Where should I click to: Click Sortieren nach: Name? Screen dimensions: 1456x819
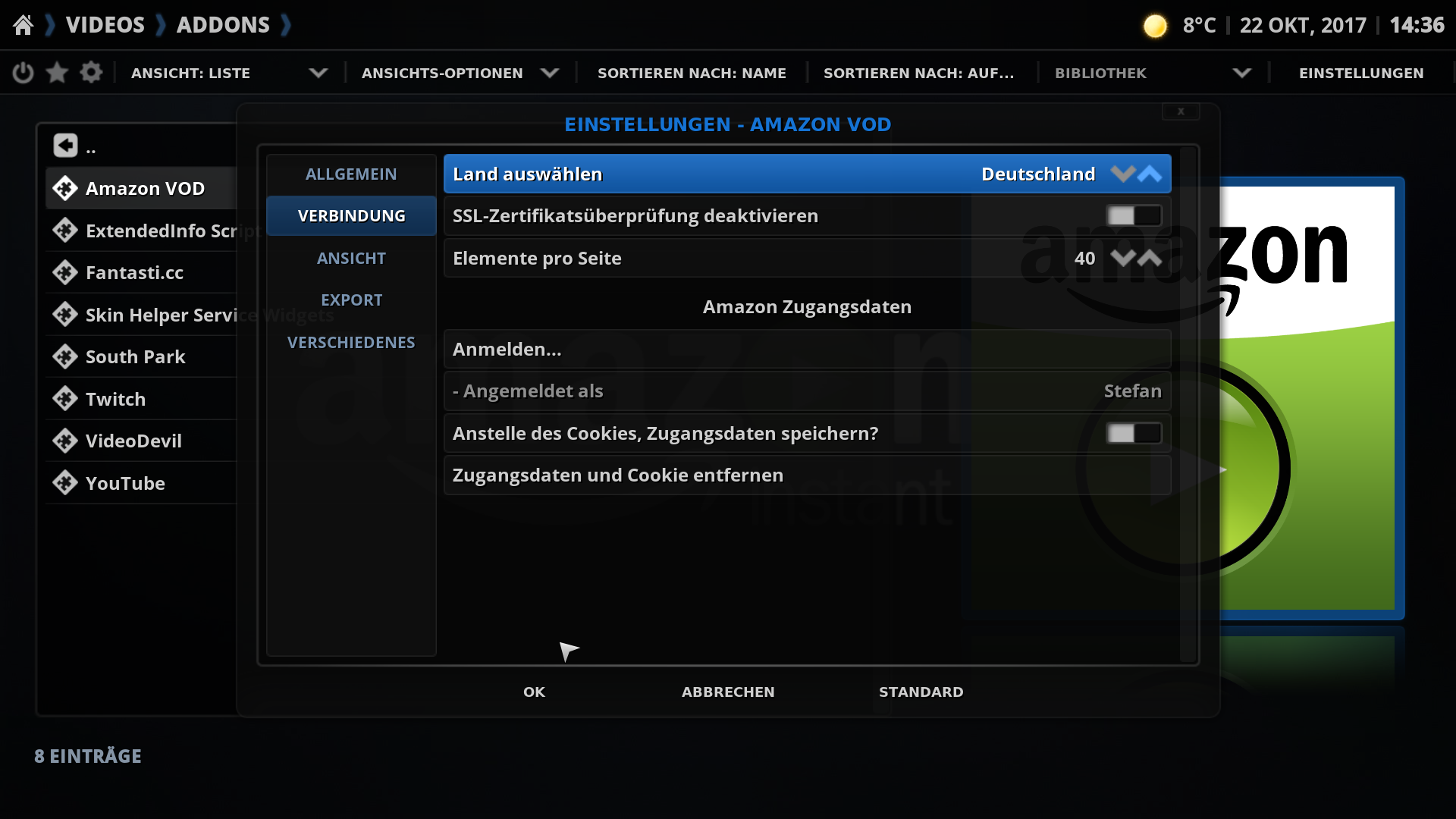coord(692,73)
